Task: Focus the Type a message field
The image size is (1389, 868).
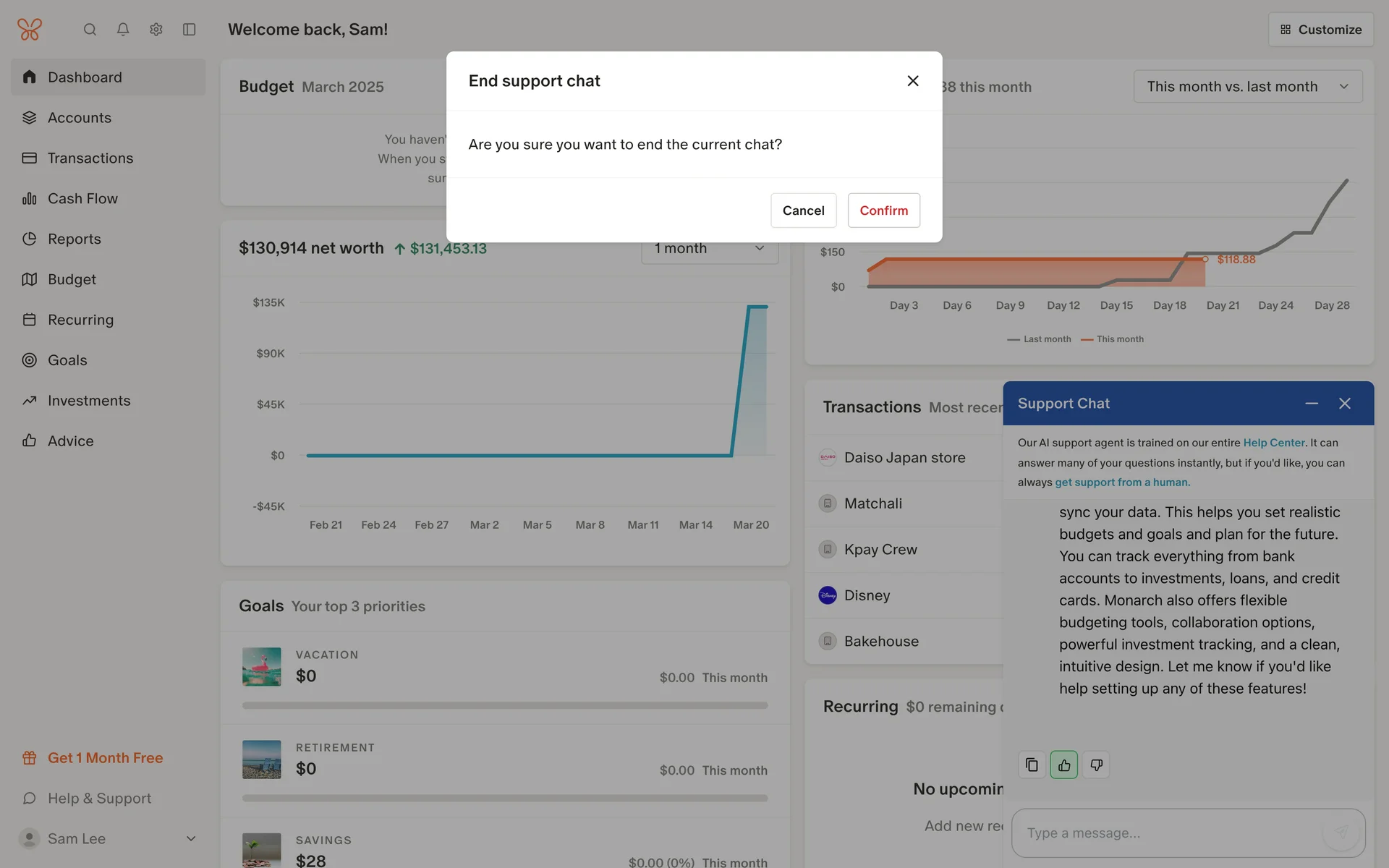Action: tap(1172, 833)
